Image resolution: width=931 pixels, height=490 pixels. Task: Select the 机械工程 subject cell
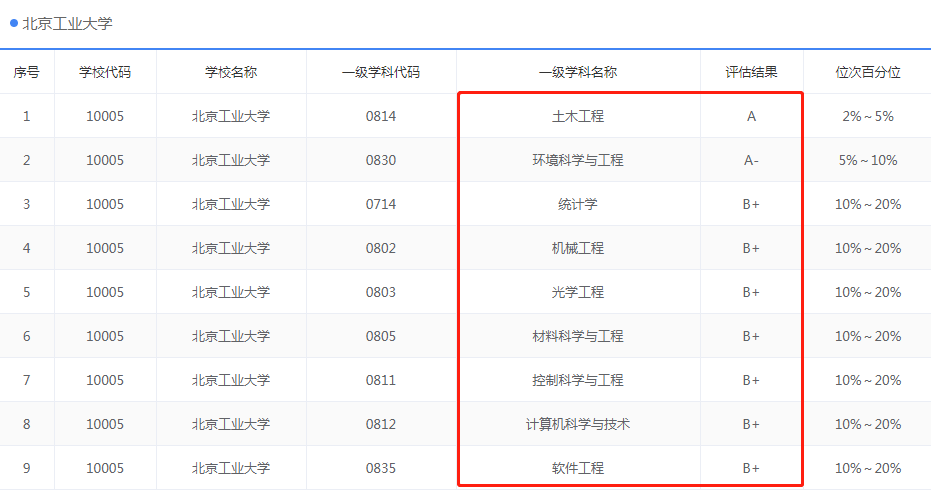point(578,248)
